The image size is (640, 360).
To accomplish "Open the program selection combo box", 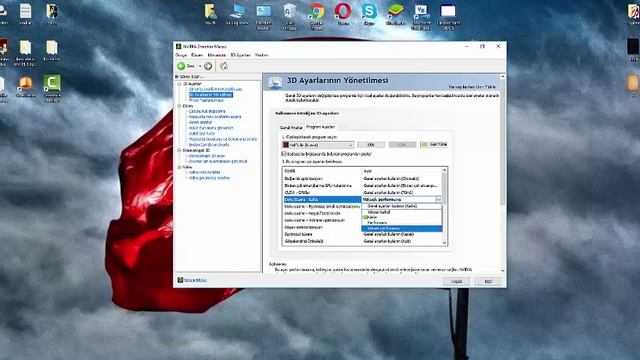I will click(318, 145).
